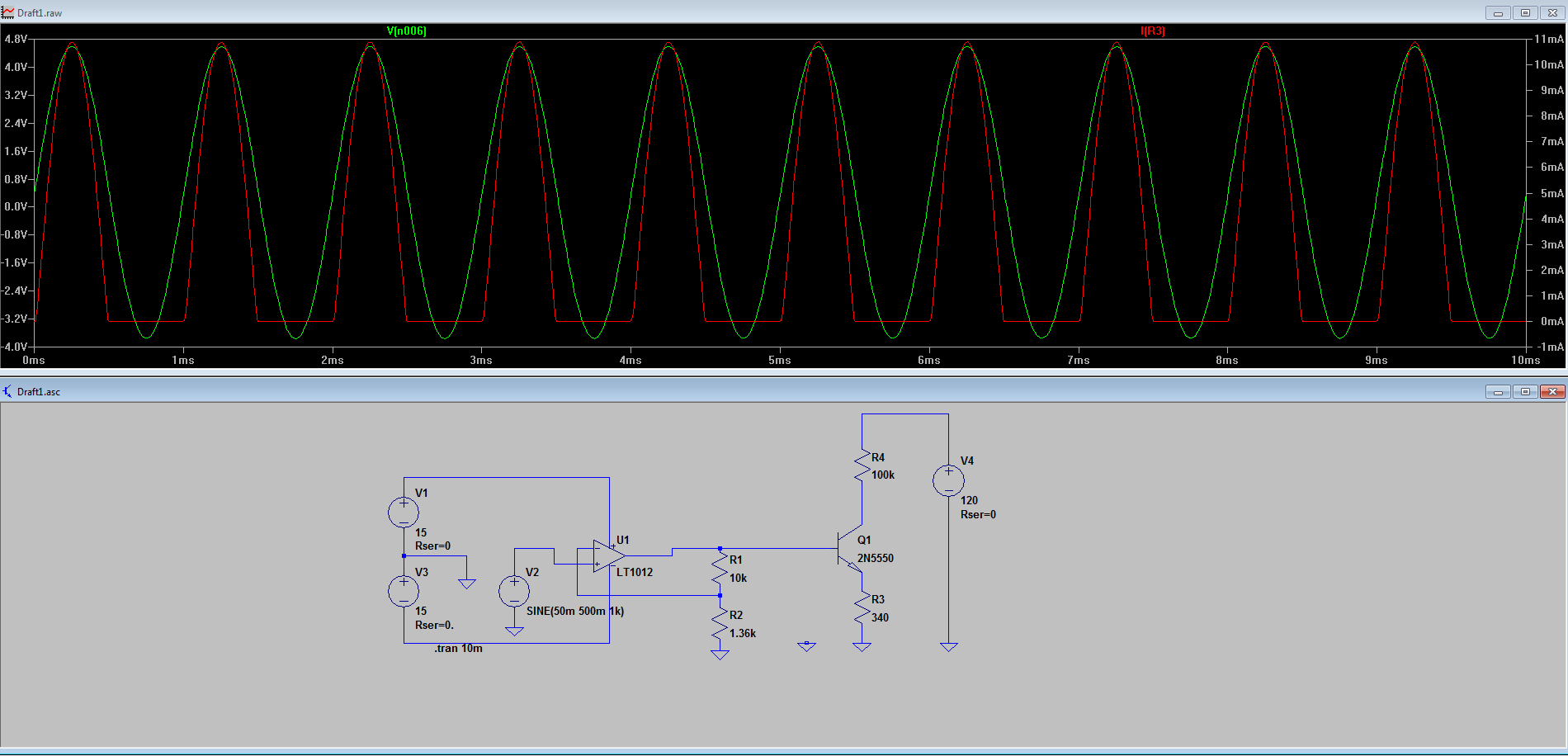Click the ground symbol next to V3
The image size is (1568, 756).
coord(467,584)
